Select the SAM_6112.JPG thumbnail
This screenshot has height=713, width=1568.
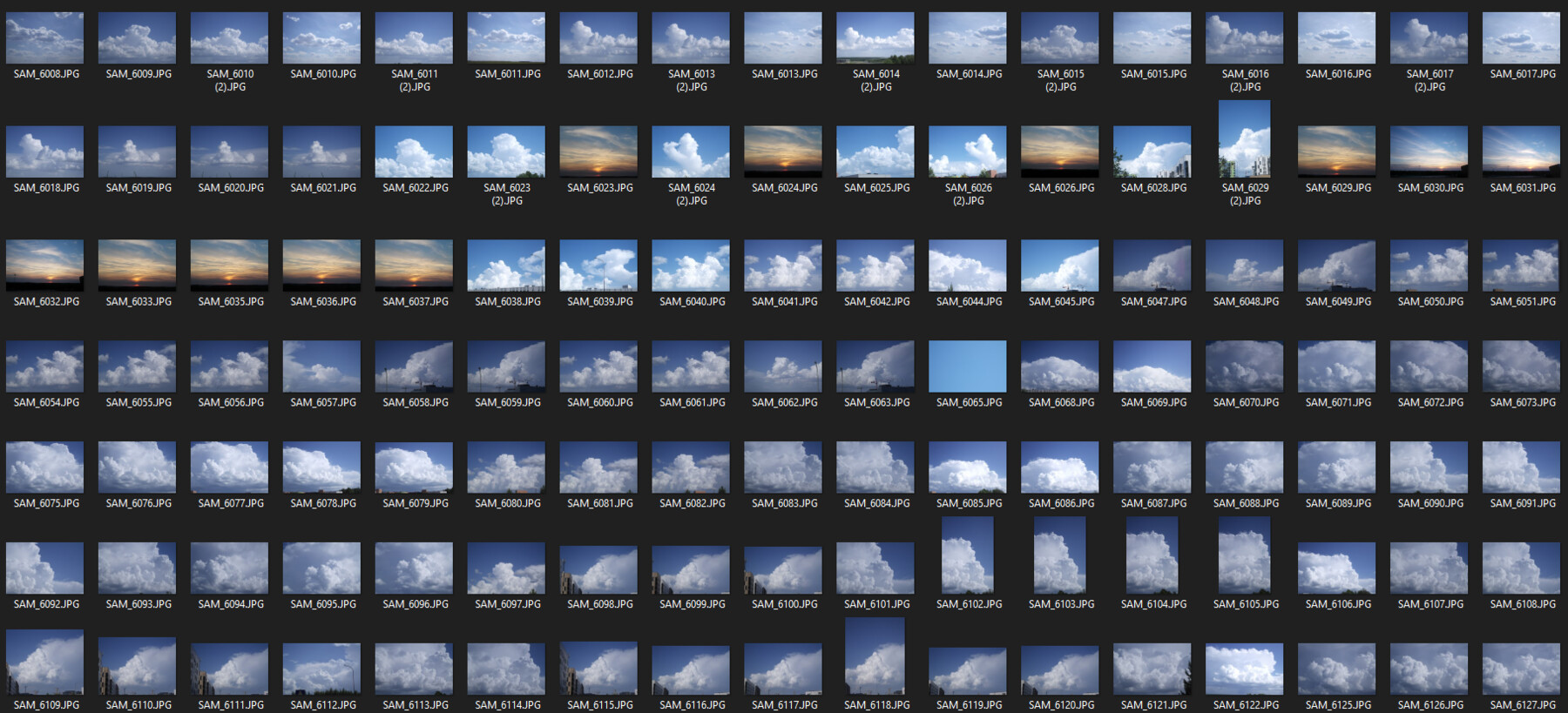click(x=322, y=669)
